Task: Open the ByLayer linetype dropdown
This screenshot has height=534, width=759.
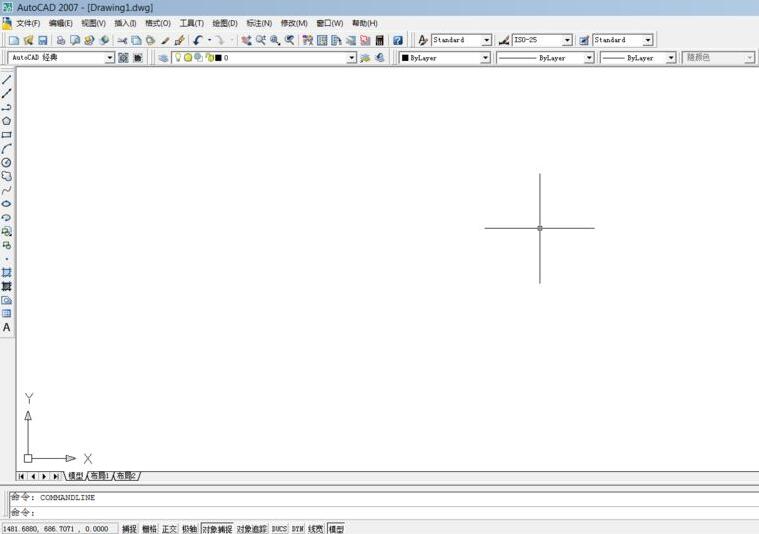Action: (589, 58)
